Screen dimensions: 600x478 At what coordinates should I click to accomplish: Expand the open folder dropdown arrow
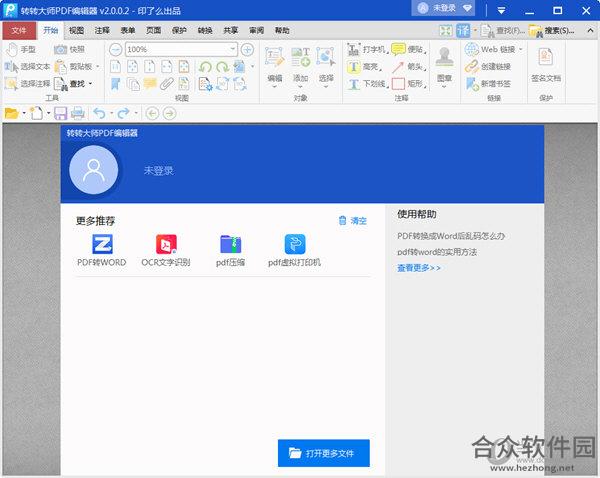24,113
